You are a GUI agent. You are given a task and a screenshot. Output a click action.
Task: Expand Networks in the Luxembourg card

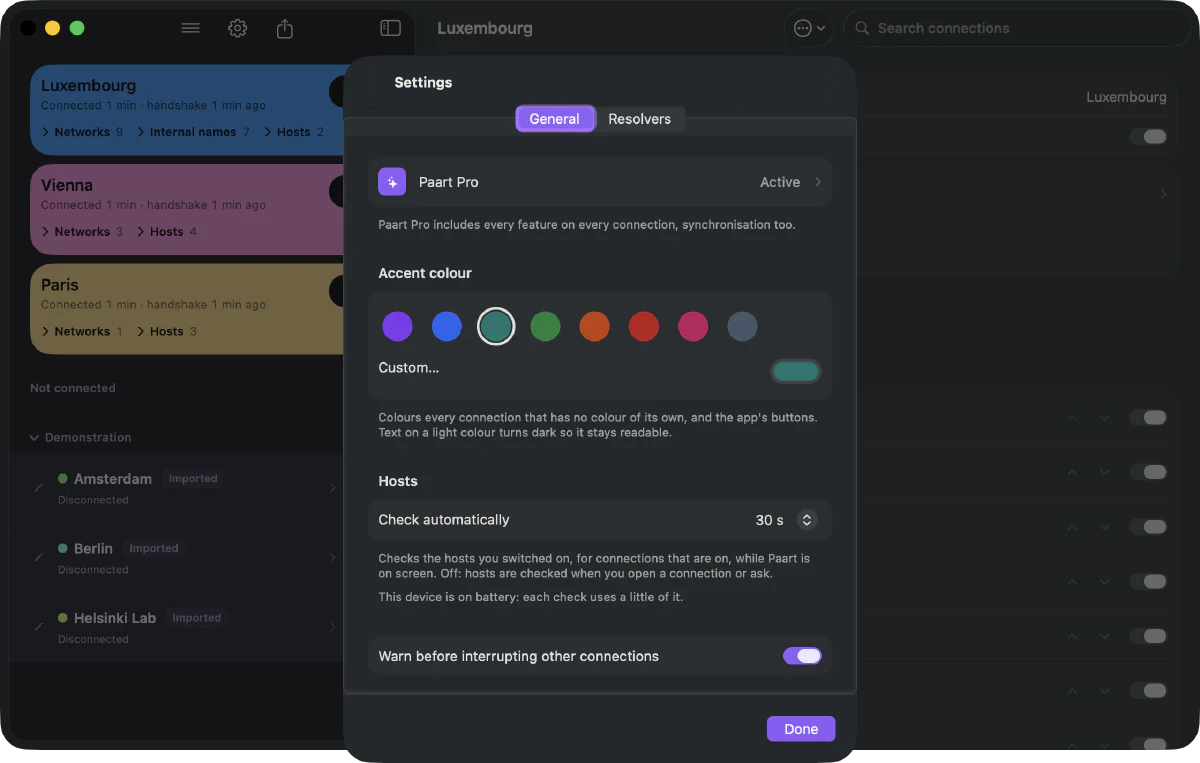pos(82,132)
